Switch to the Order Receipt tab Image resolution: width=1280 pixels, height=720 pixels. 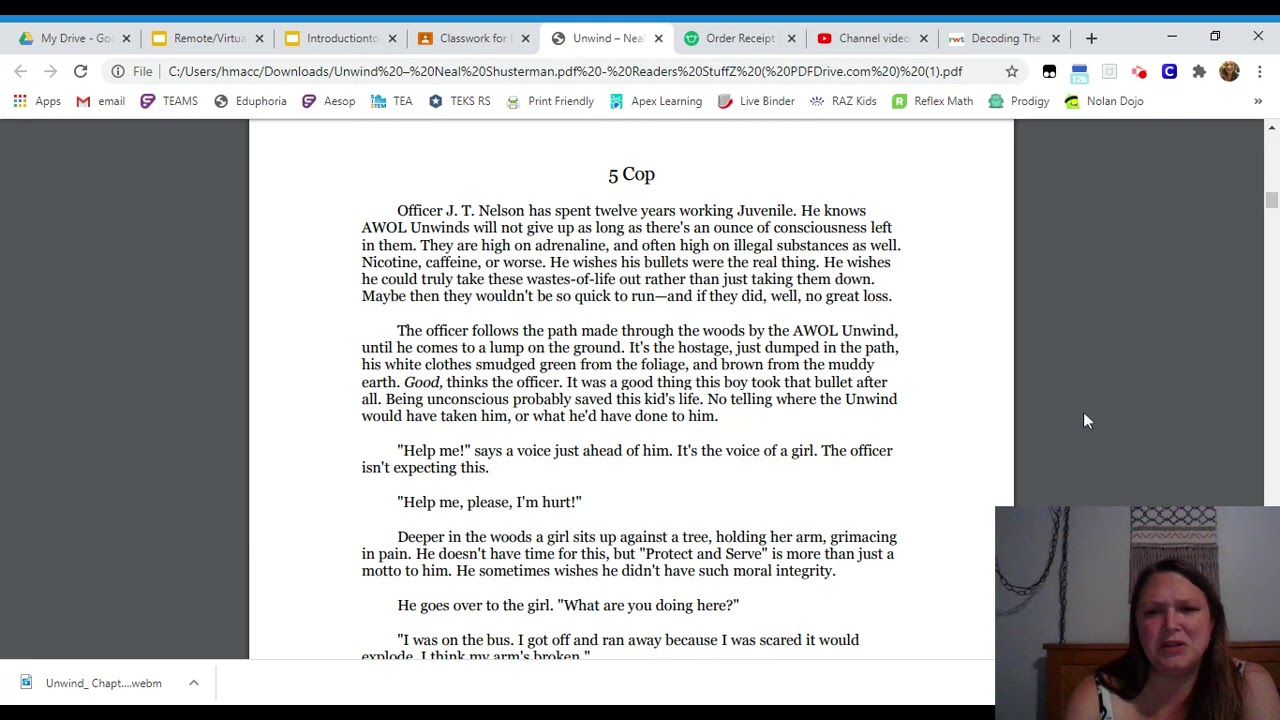pyautogui.click(x=732, y=38)
